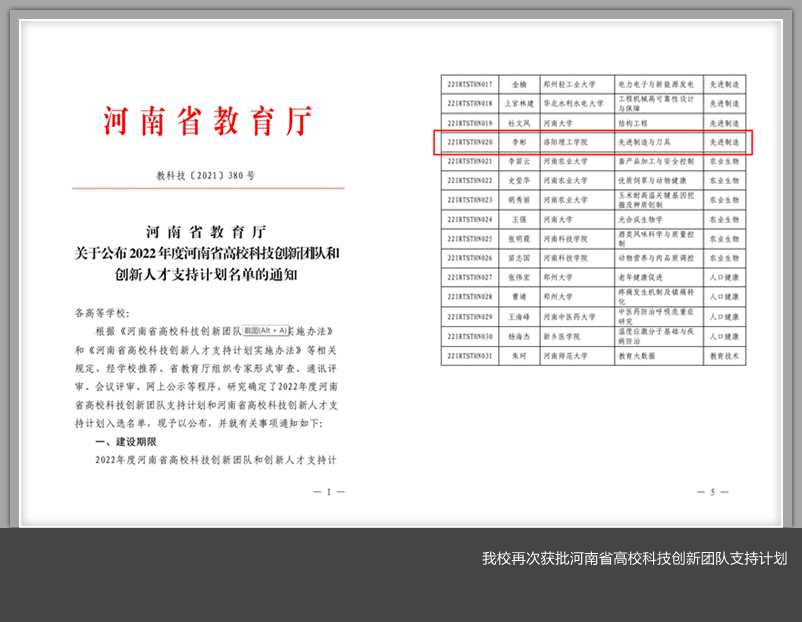The height and width of the screenshot is (622, 802).
Task: Click page number 1 at left page bottom
Action: point(329,492)
